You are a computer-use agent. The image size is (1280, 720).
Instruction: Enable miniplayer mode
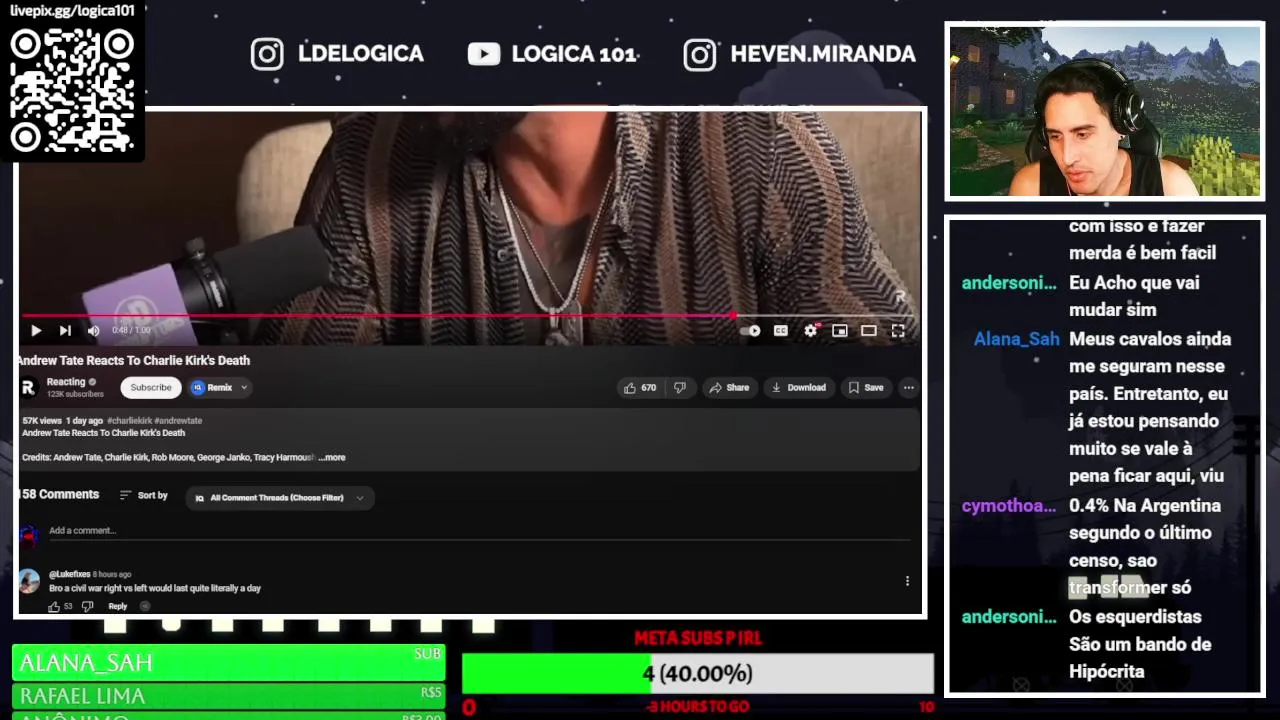[840, 331]
